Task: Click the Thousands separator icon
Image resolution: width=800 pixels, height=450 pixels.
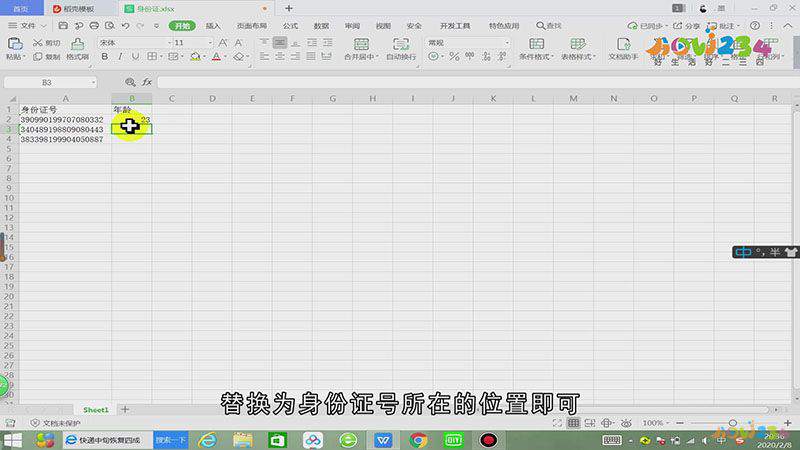Action: pyautogui.click(x=470, y=57)
